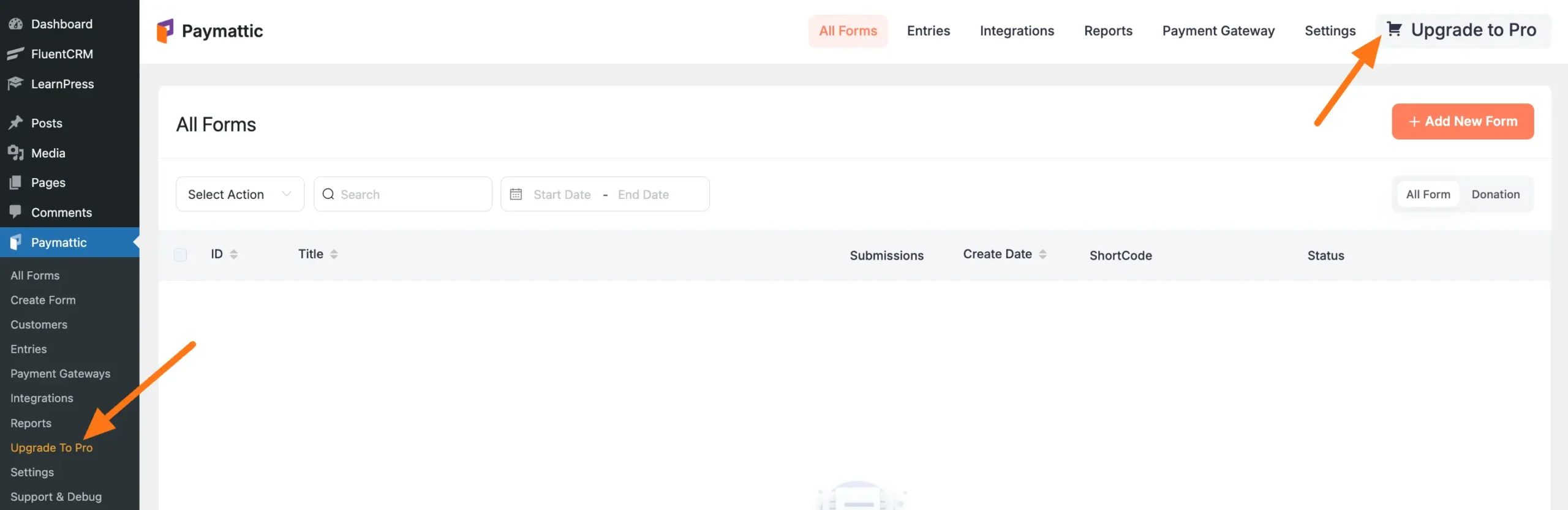The width and height of the screenshot is (1568, 510).
Task: Pick an End Date in range field
Action: coord(643,194)
